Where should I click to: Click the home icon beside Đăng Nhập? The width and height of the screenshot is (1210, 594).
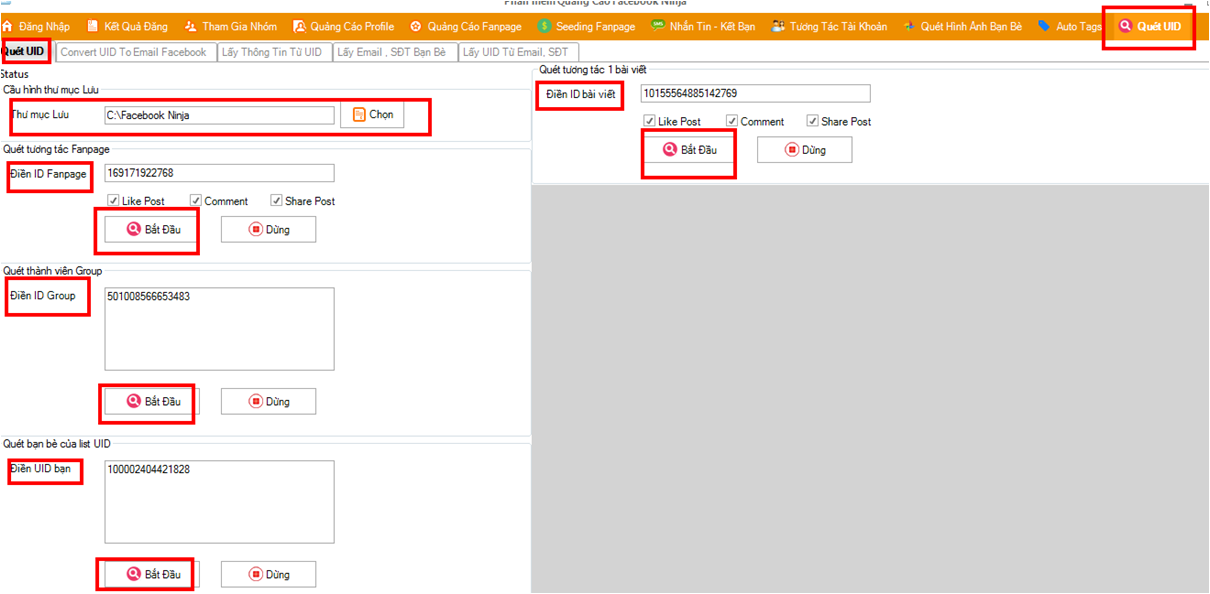coord(7,27)
